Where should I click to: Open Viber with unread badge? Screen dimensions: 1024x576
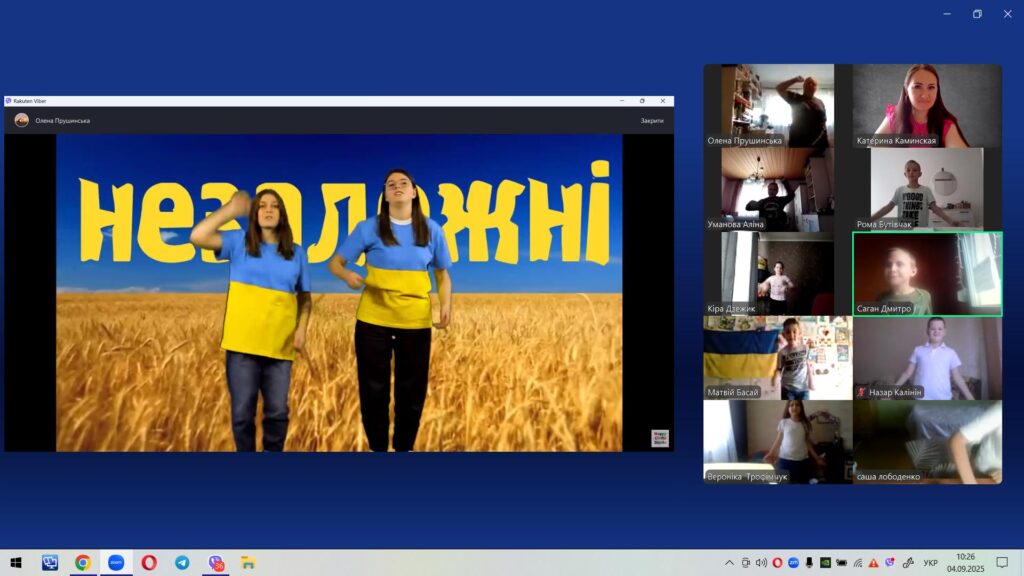pyautogui.click(x=216, y=562)
